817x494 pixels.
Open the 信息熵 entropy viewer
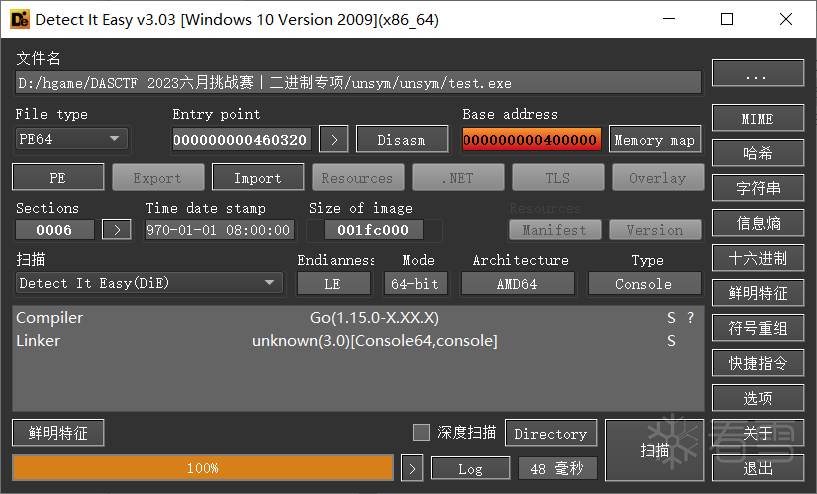(x=758, y=223)
